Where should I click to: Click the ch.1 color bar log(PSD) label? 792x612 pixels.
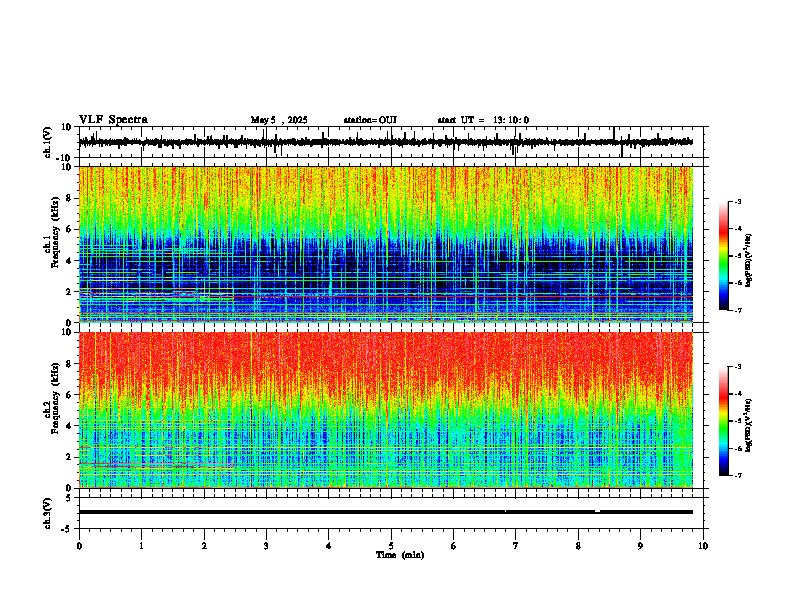pyautogui.click(x=748, y=261)
